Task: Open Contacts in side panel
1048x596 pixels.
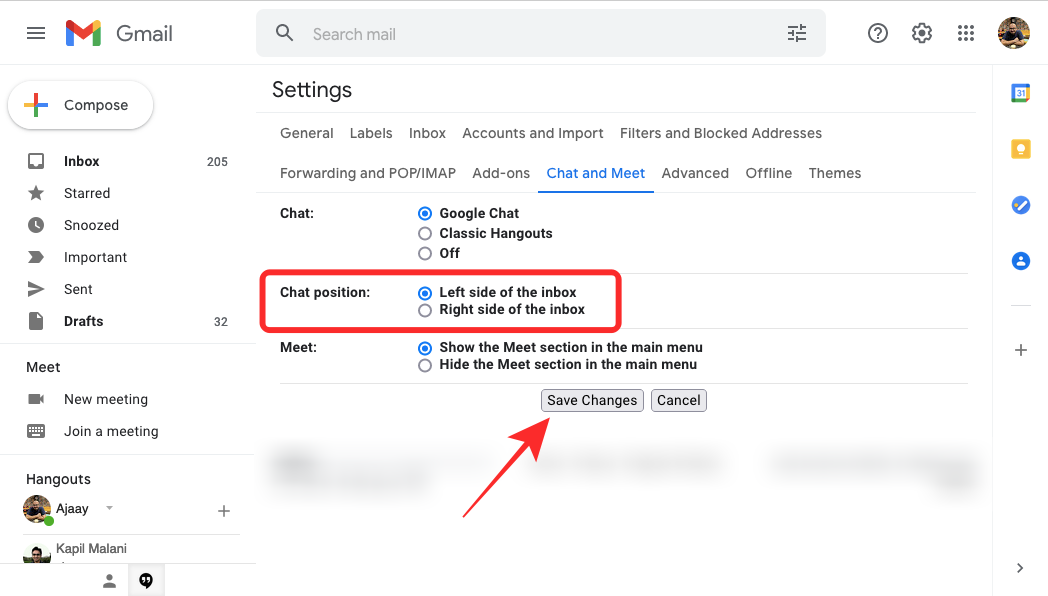Action: click(x=1020, y=261)
